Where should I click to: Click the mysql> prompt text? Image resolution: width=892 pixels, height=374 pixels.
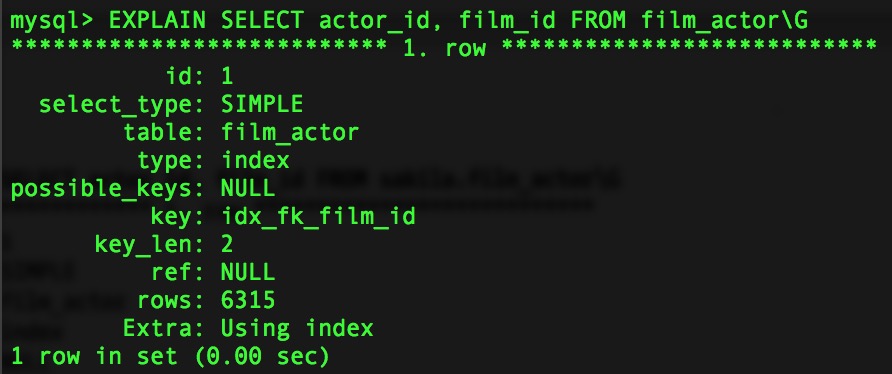[52, 21]
